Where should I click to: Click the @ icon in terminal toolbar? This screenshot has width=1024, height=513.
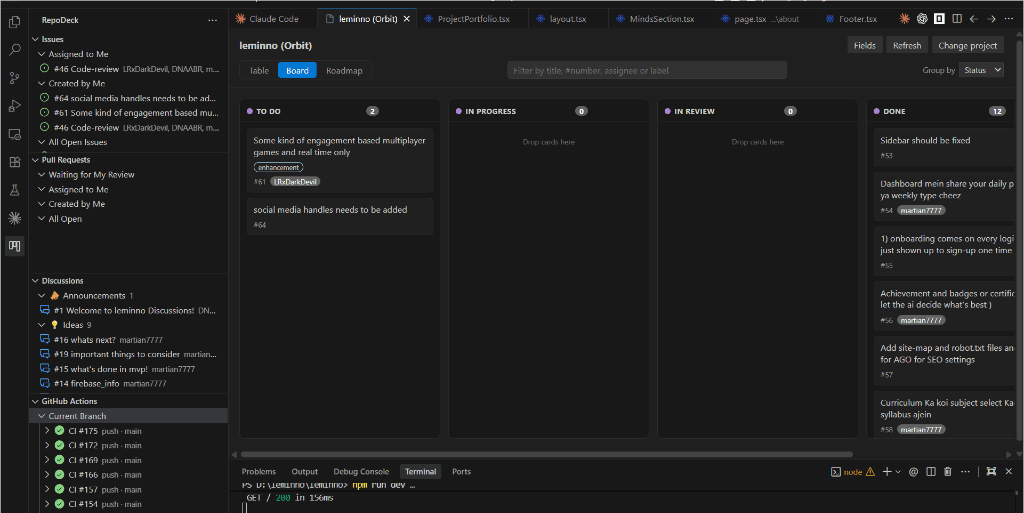click(x=914, y=472)
